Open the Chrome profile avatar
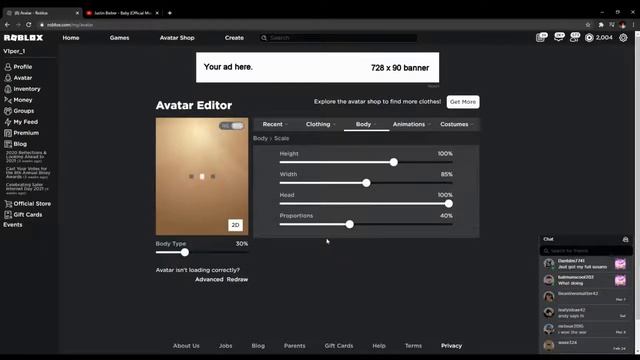This screenshot has width=640, height=360. tap(622, 24)
